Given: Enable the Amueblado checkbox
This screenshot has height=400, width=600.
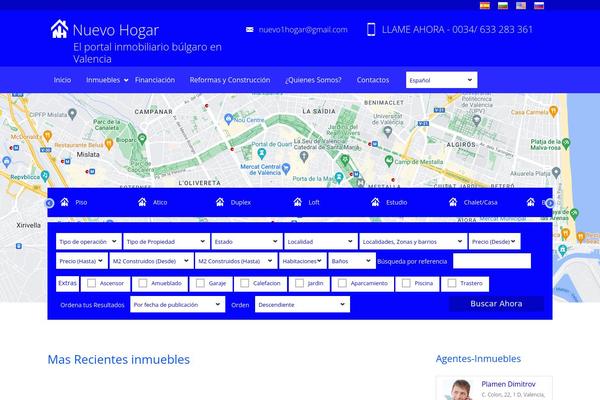Looking at the screenshot, I should point(142,283).
